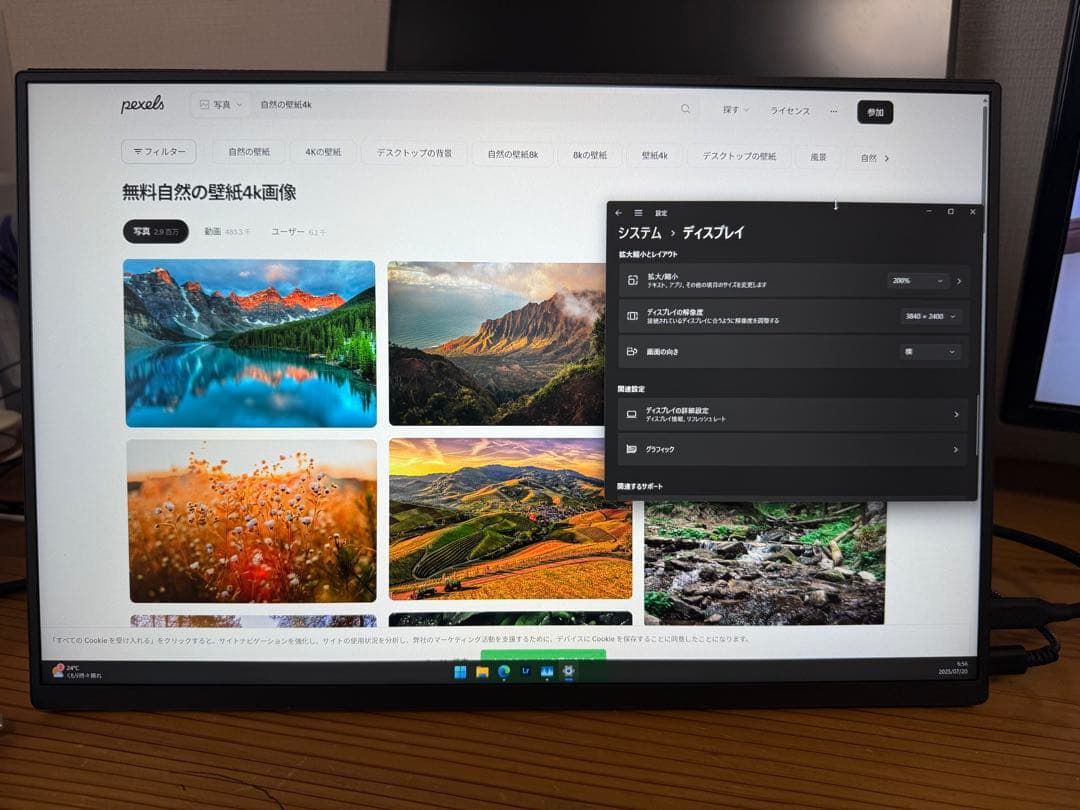This screenshot has width=1080, height=810.
Task: Open the 3840 × 2400 resolution dropdown
Action: [930, 316]
